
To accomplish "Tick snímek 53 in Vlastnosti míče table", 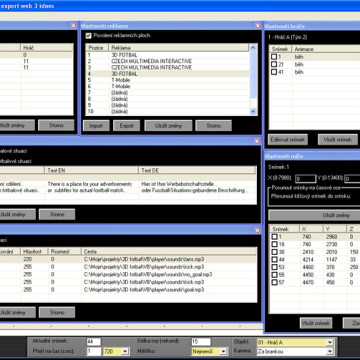I will click(x=274, y=267).
